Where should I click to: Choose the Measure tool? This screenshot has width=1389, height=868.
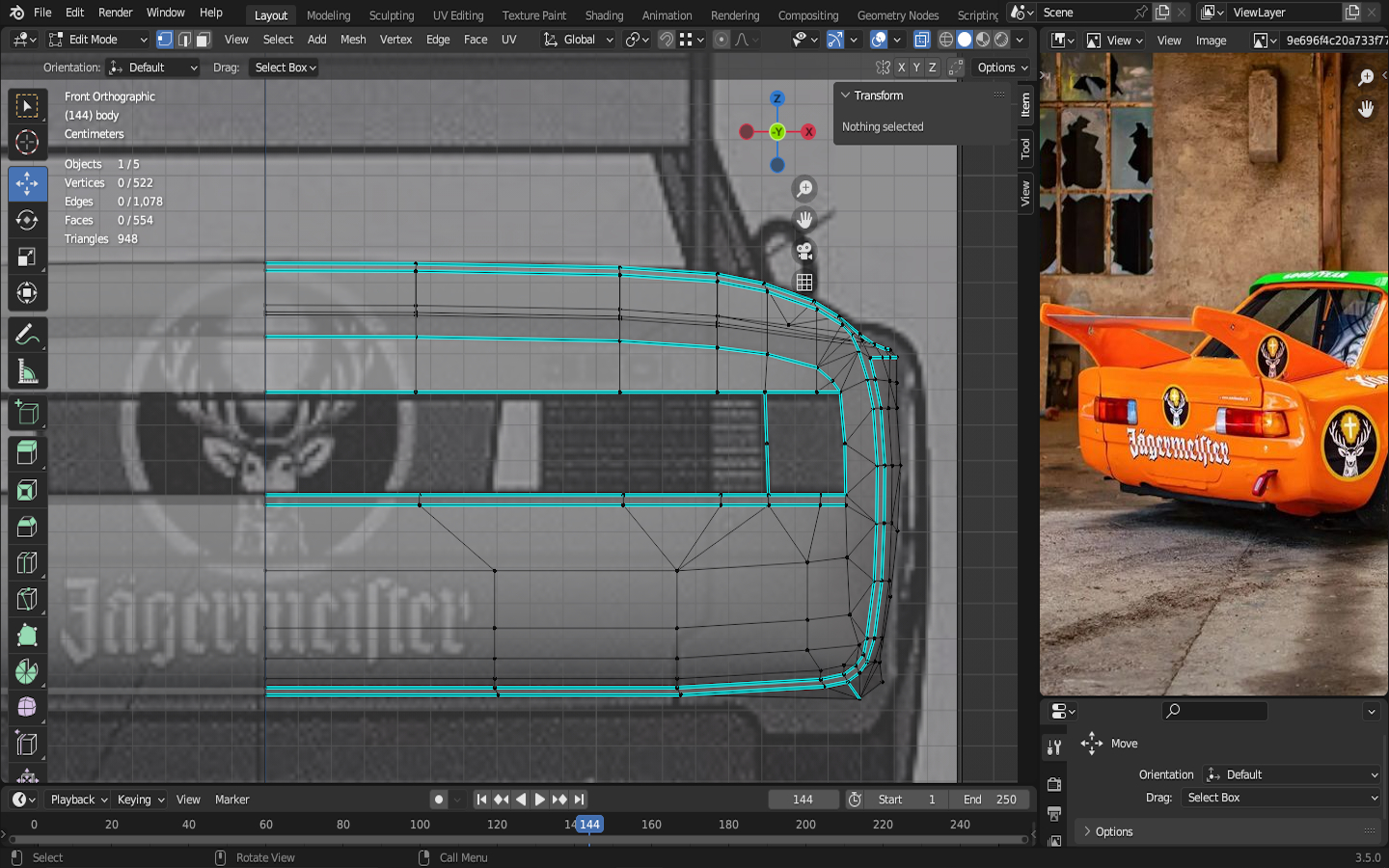(27, 372)
